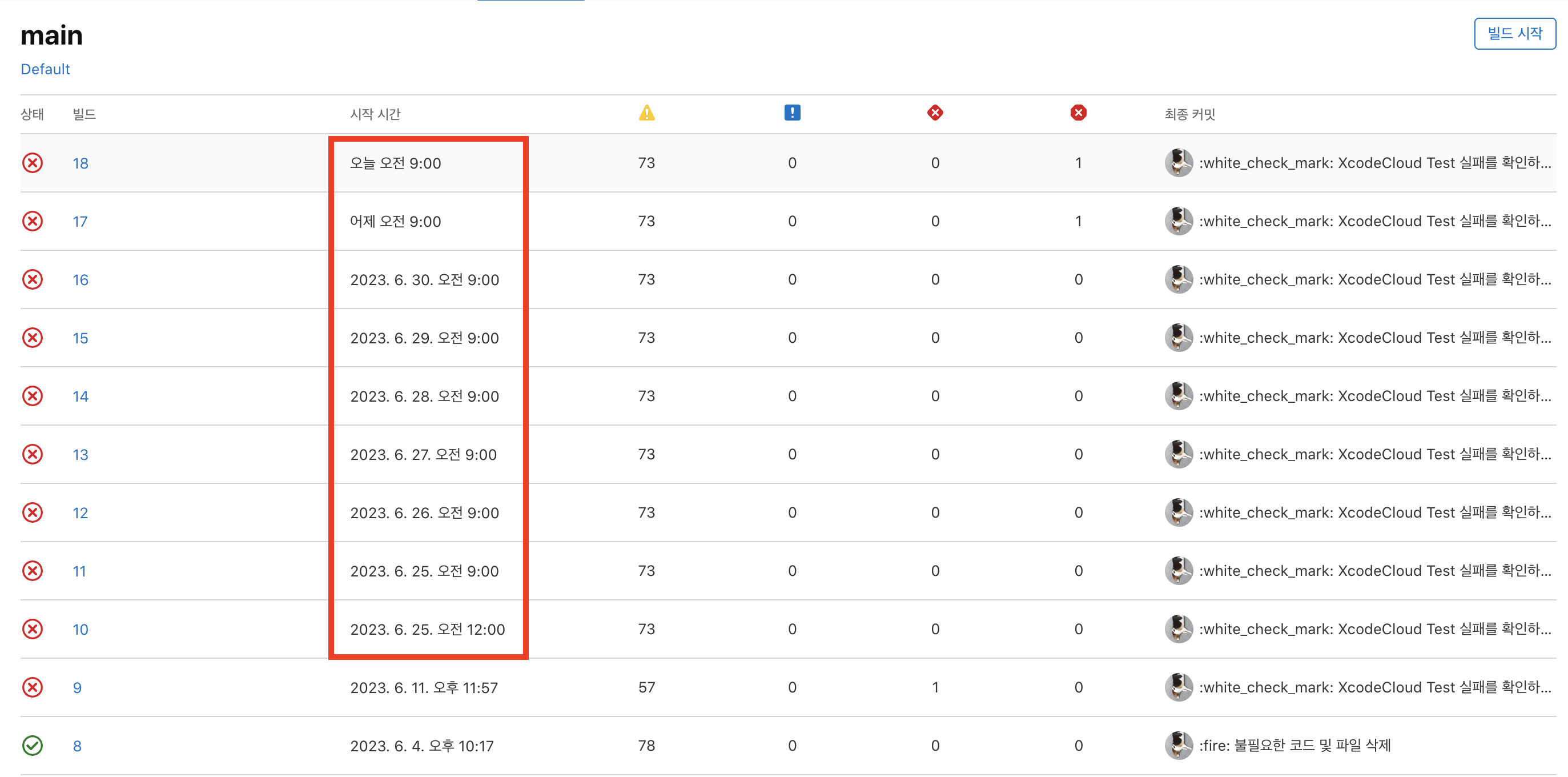The width and height of the screenshot is (1568, 777).
Task: Click the red circle failure column icon
Action: [x=1078, y=113]
